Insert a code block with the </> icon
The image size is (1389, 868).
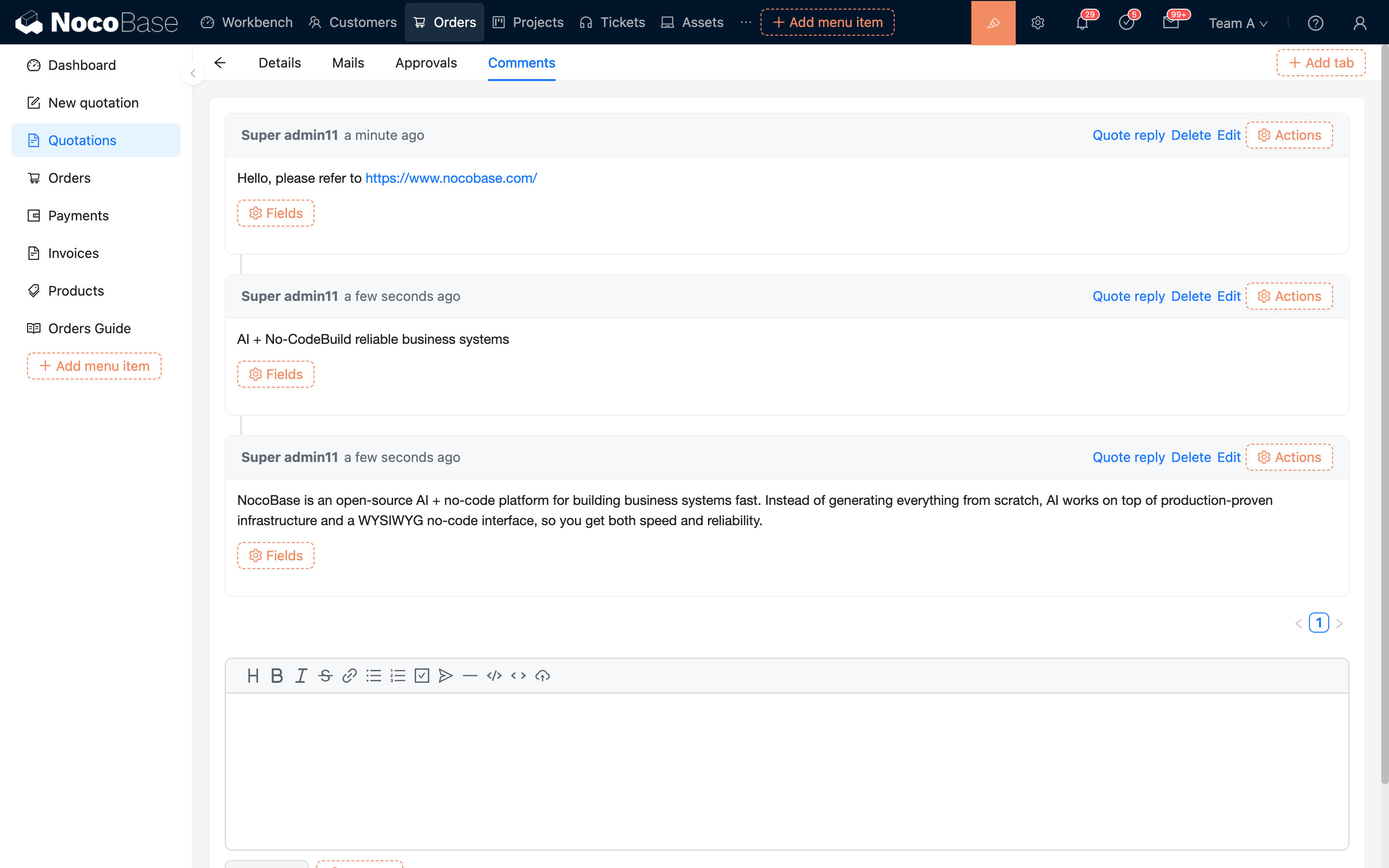(x=494, y=676)
